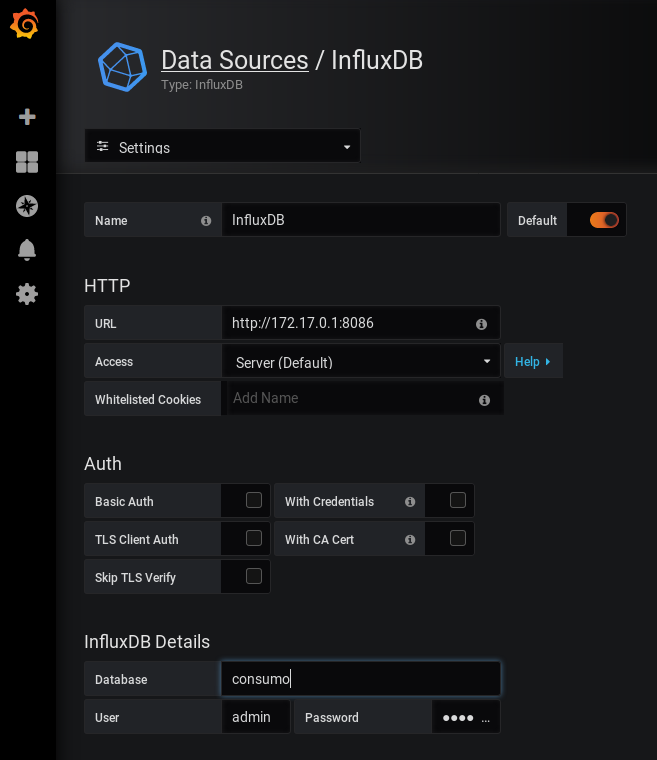657x760 pixels.
Task: Open the Create plus menu in sidebar
Action: point(27,117)
